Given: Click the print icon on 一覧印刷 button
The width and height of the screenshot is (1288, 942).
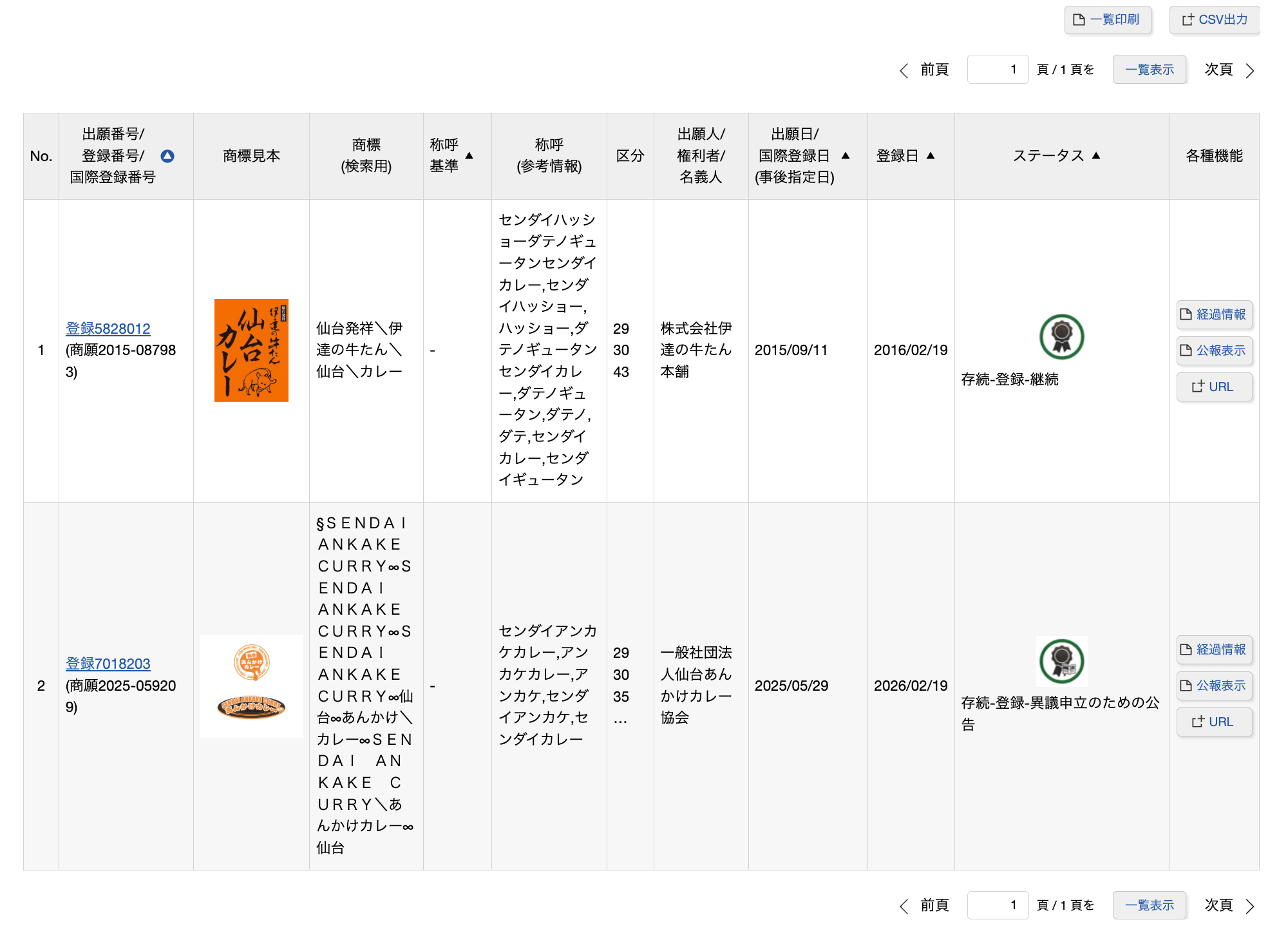Looking at the screenshot, I should [1080, 19].
